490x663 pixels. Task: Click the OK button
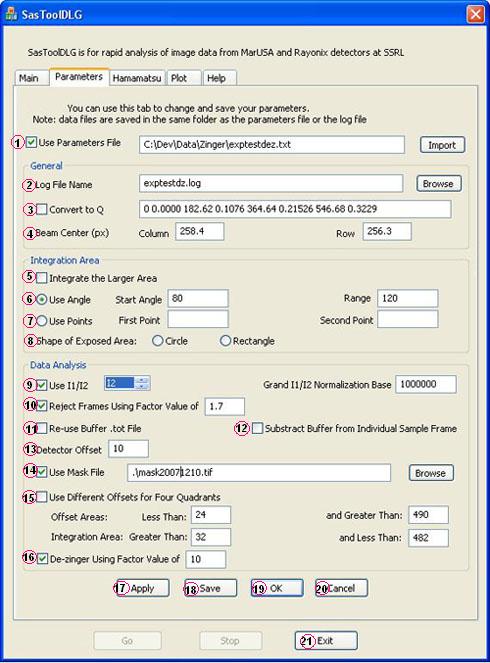(277, 588)
